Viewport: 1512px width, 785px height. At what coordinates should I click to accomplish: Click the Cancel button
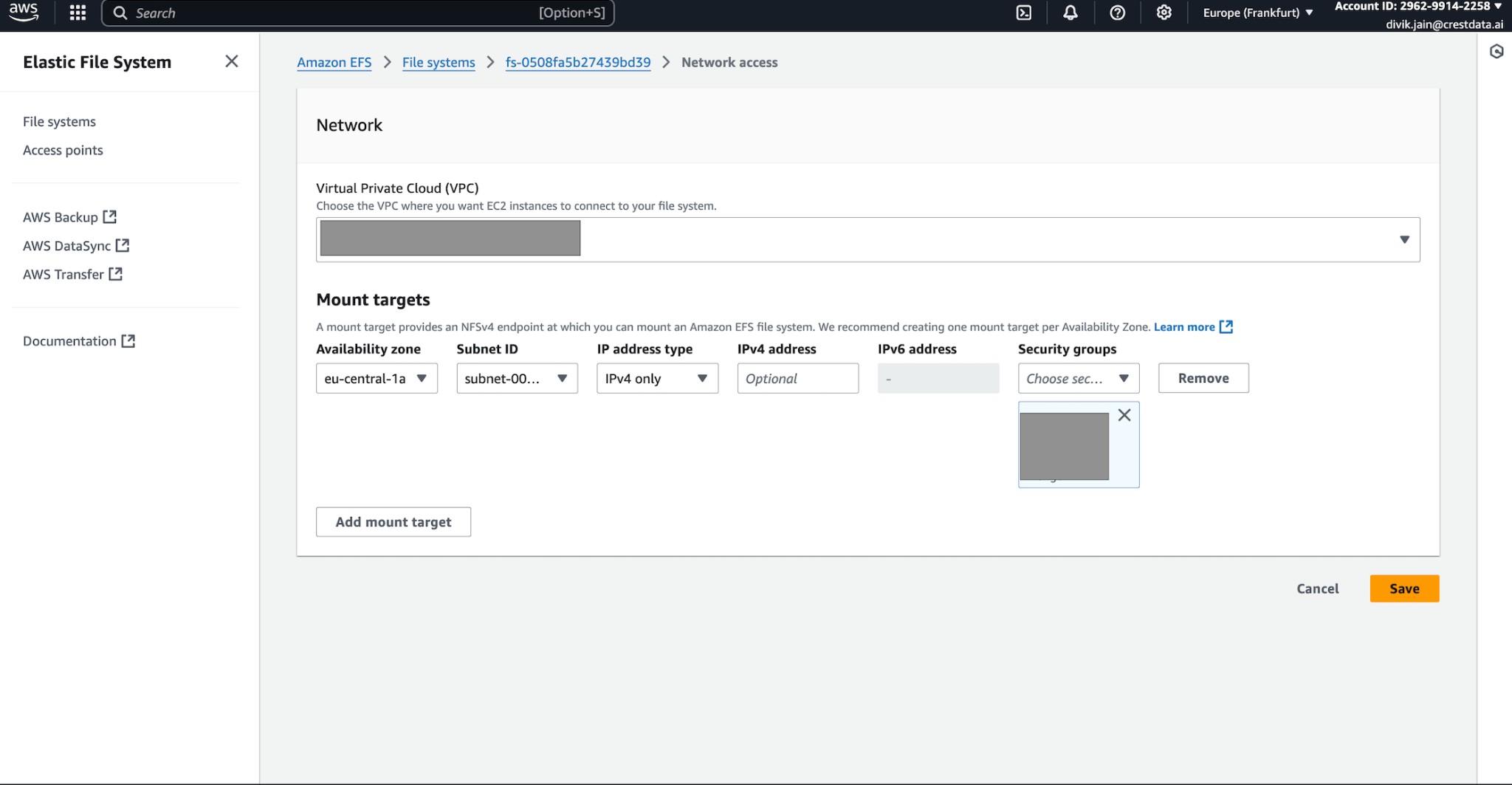pyautogui.click(x=1318, y=589)
